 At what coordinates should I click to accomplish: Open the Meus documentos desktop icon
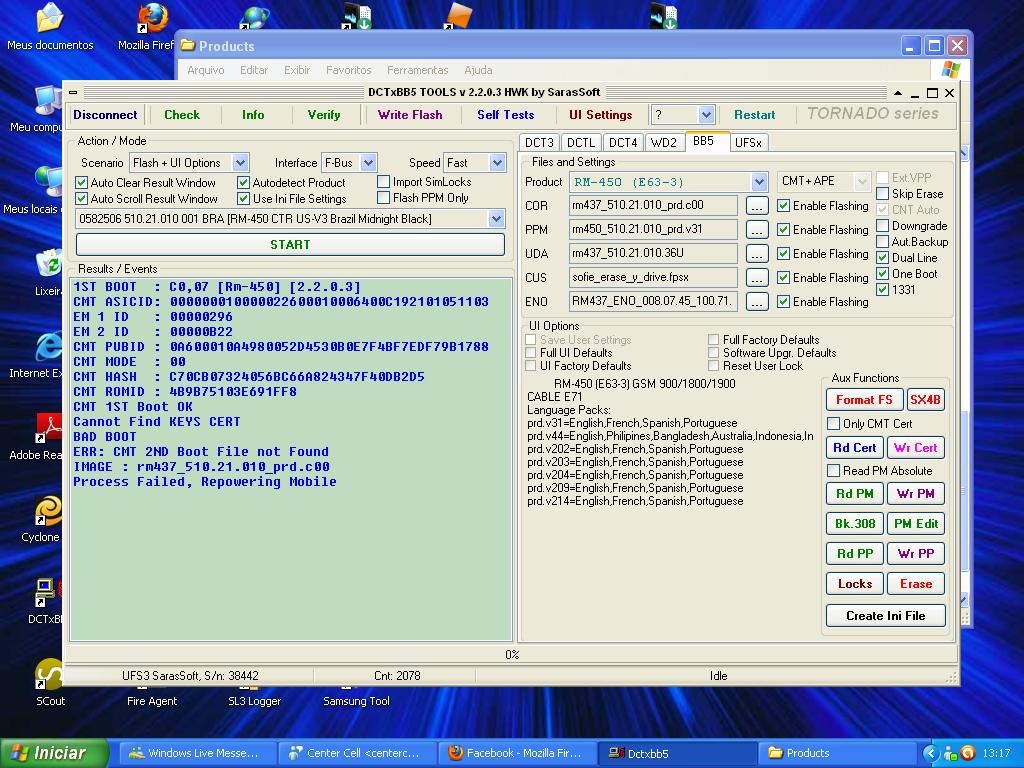coord(50,27)
